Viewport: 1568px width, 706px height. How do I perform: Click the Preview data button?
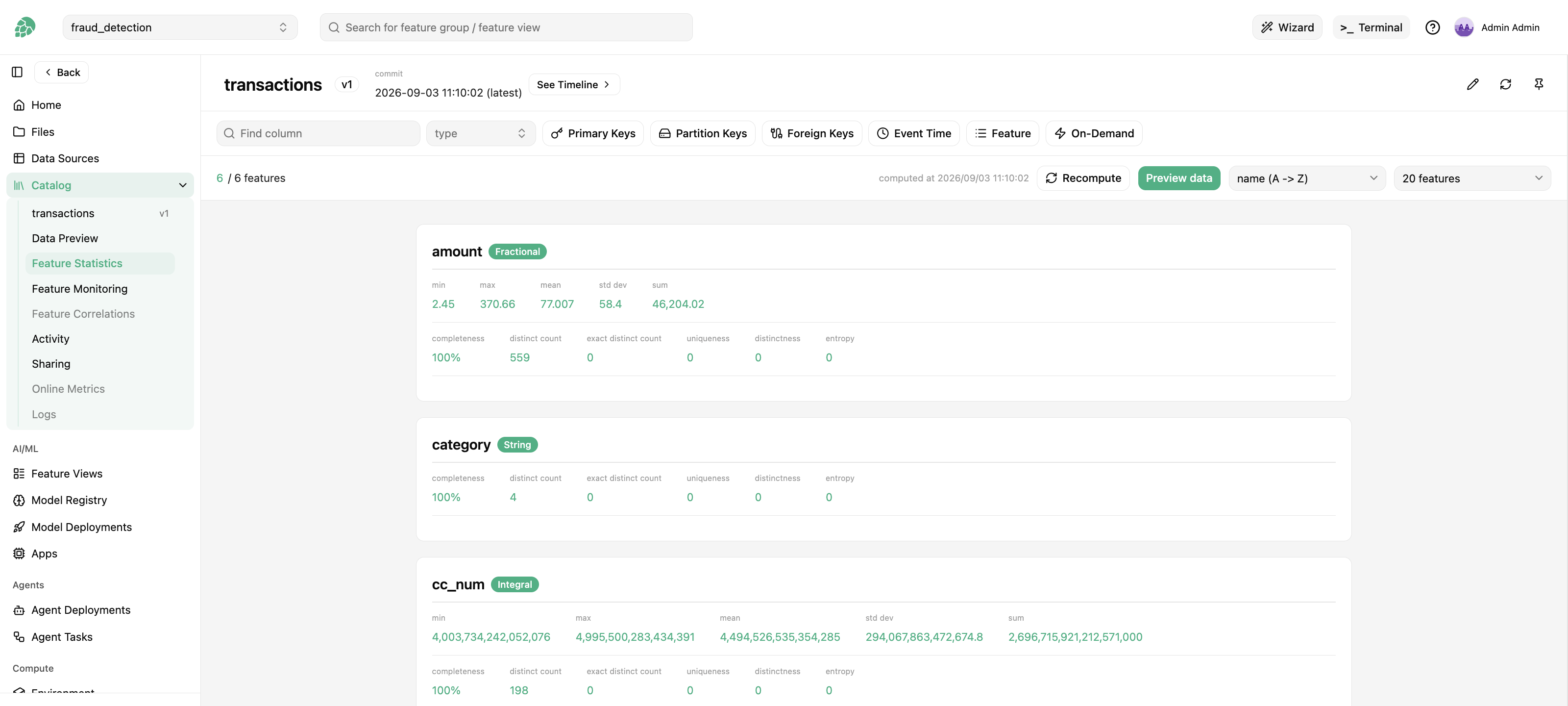click(1178, 178)
